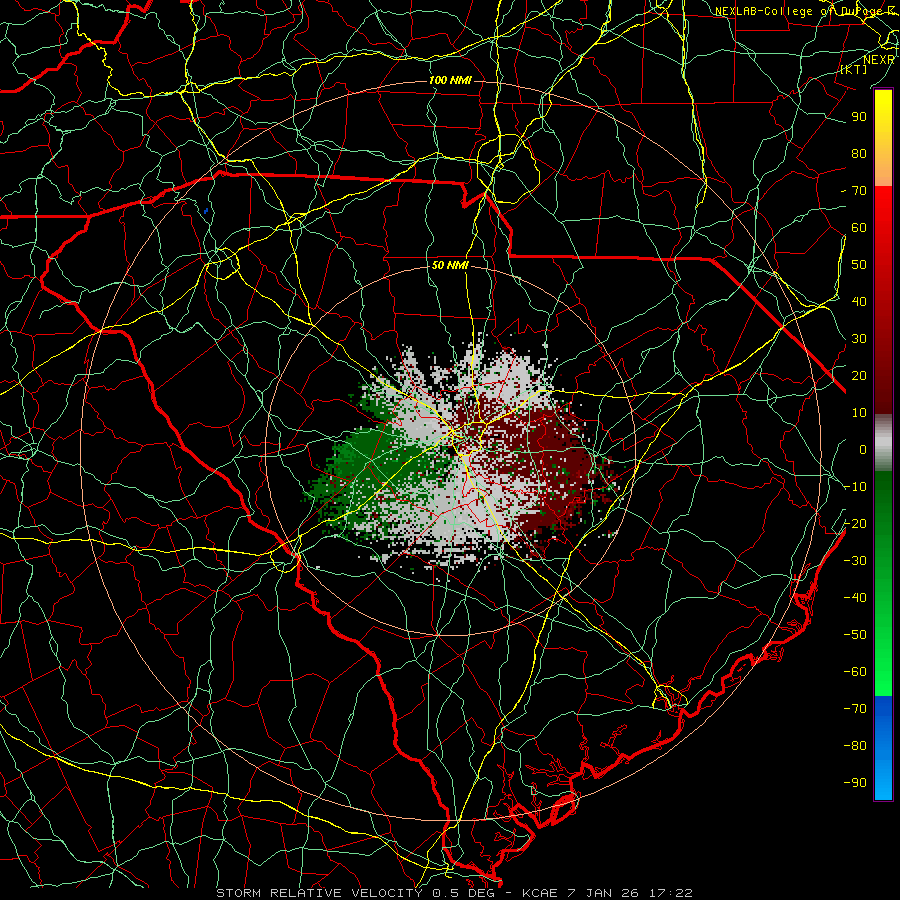The image size is (900, 900).
Task: Select the -40 value on velocity scale
Action: [x=855, y=598]
